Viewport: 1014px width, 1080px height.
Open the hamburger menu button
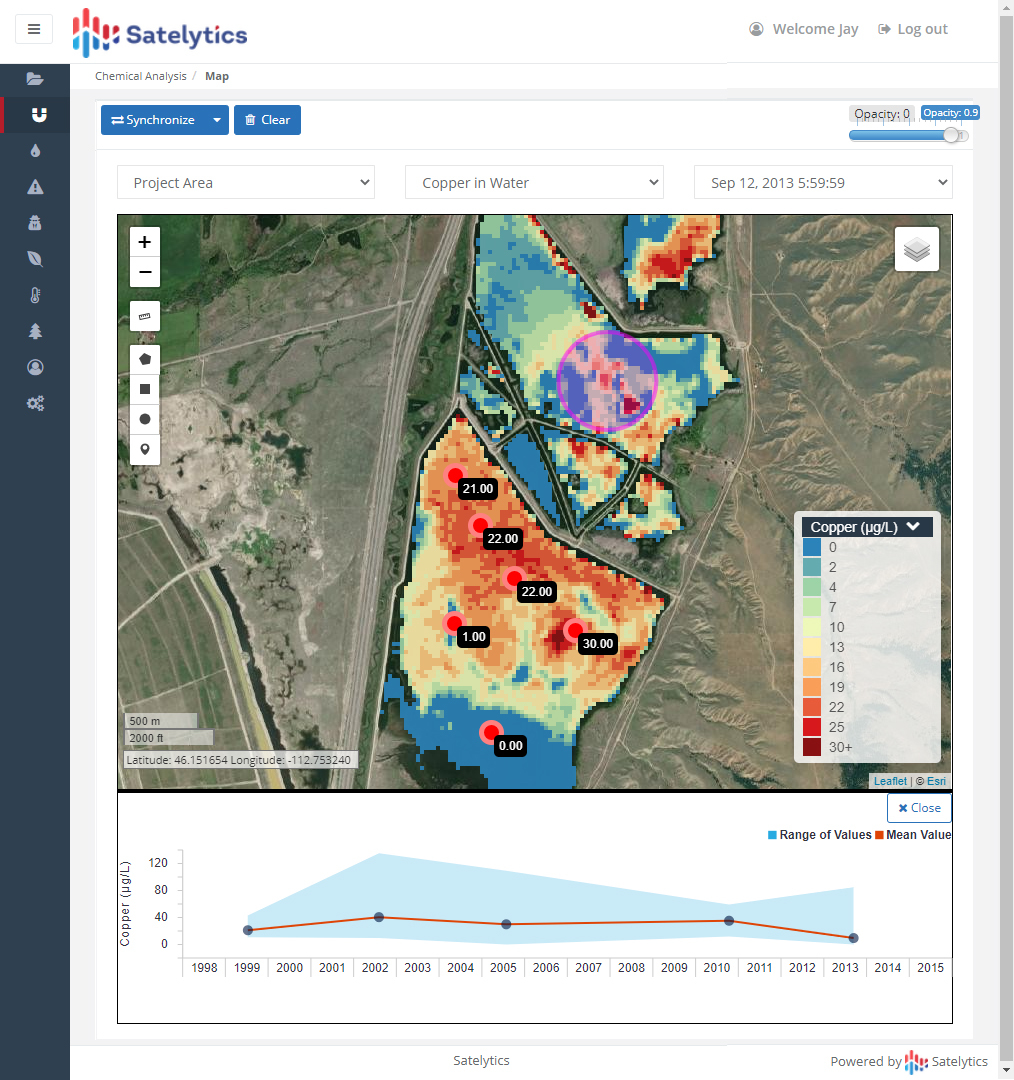coord(34,29)
